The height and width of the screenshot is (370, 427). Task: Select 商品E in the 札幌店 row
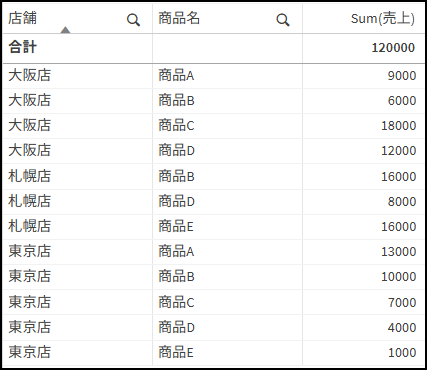coord(176,227)
